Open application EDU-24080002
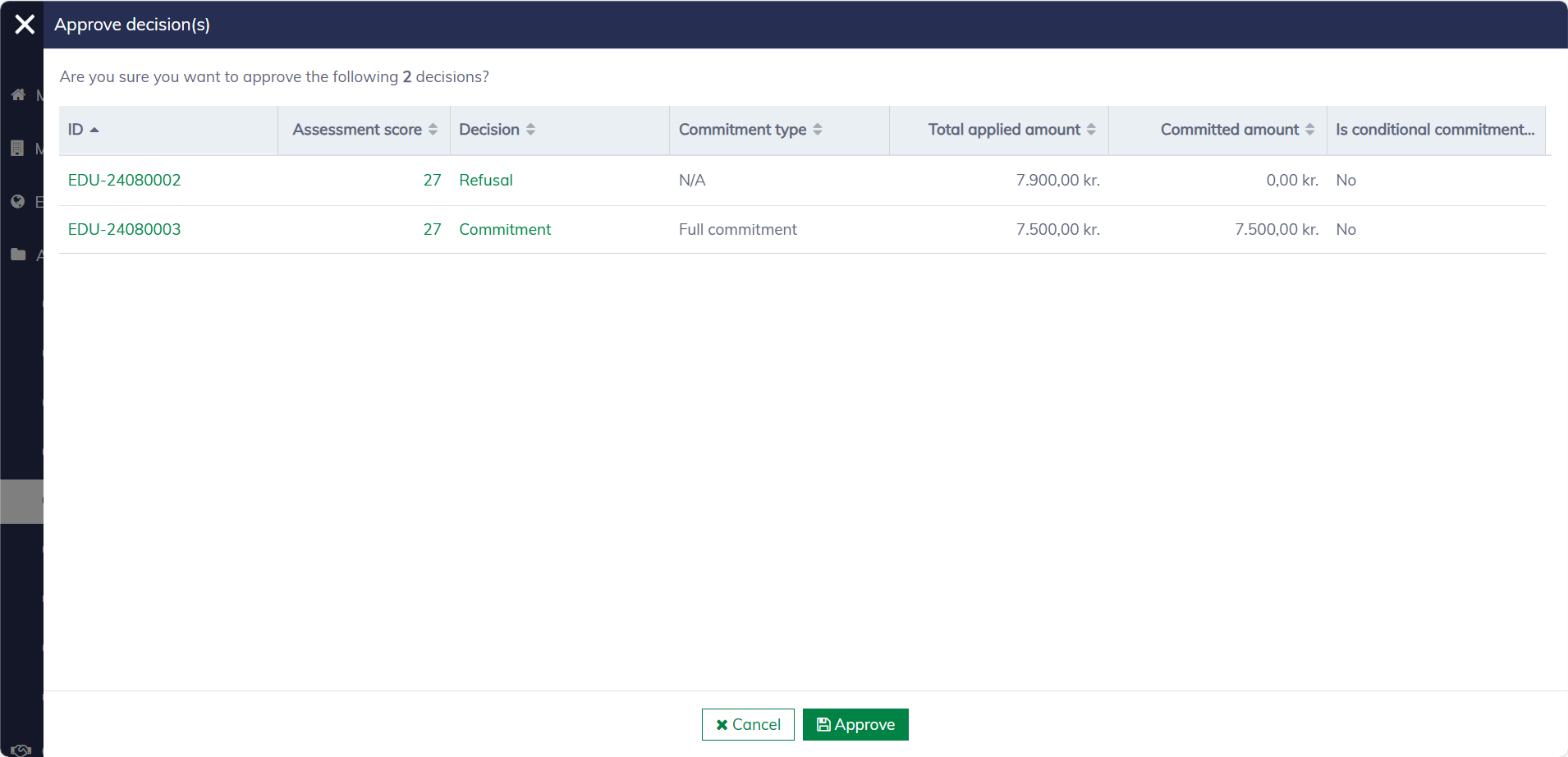Viewport: 1568px width, 757px height. 124,181
